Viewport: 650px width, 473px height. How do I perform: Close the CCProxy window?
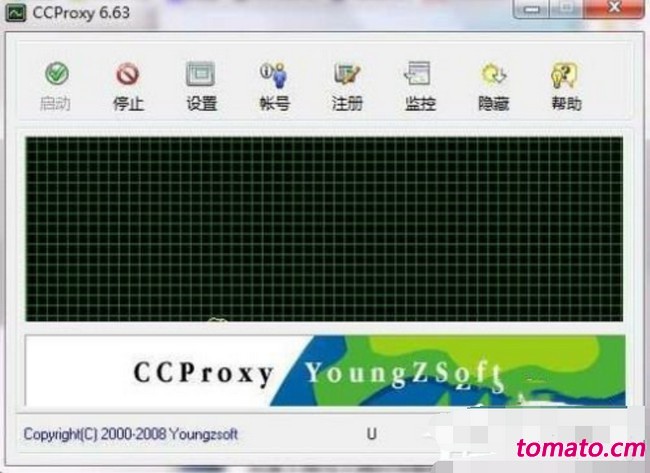pos(614,9)
